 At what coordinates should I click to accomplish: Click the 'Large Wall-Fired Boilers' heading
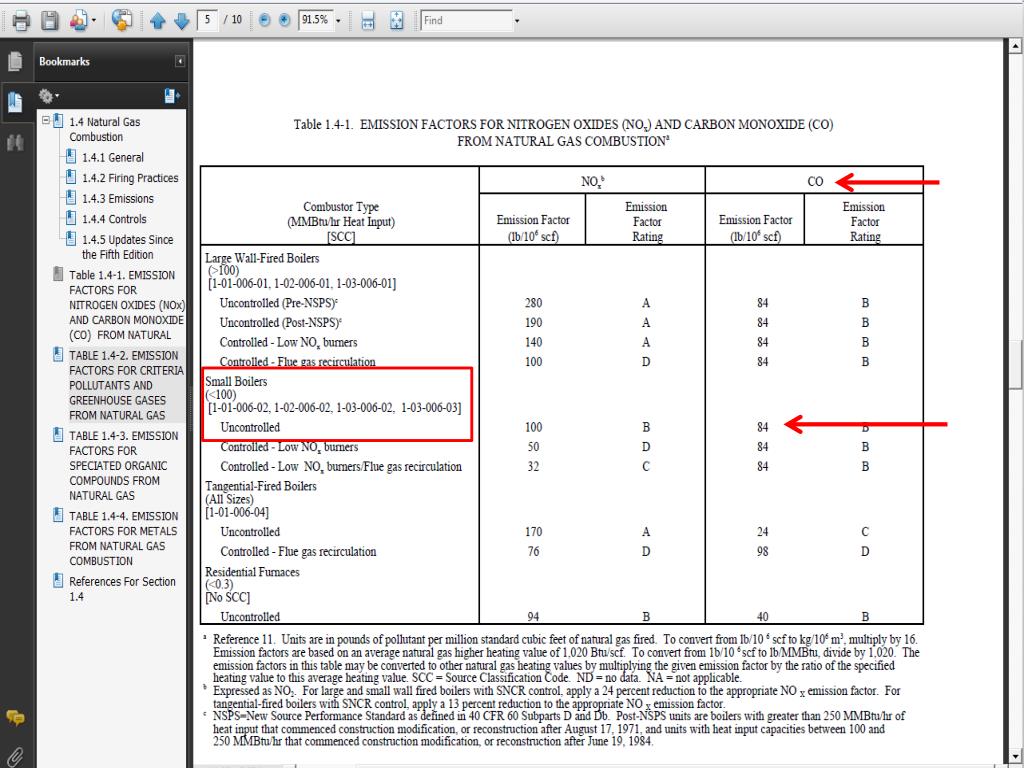tap(262, 258)
